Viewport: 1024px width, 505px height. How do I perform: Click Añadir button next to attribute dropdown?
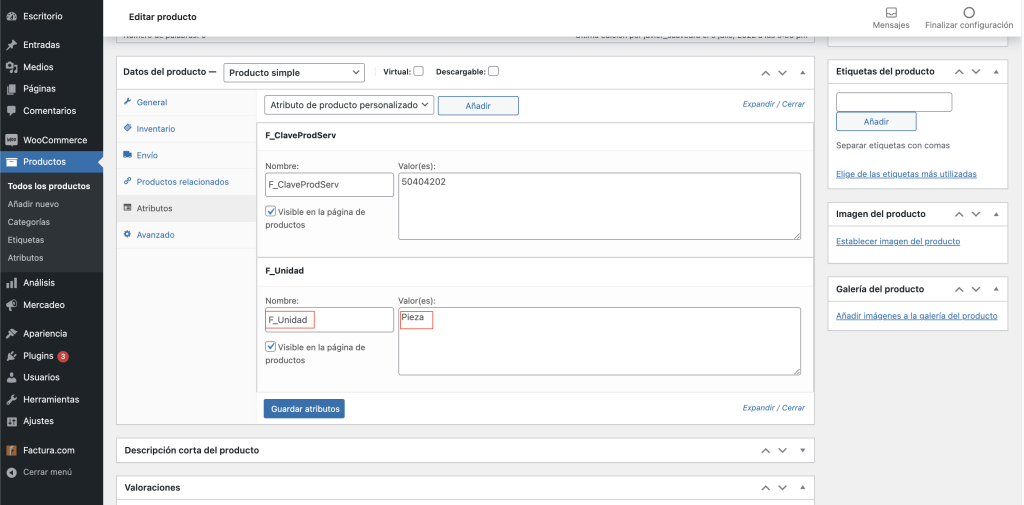pos(478,105)
